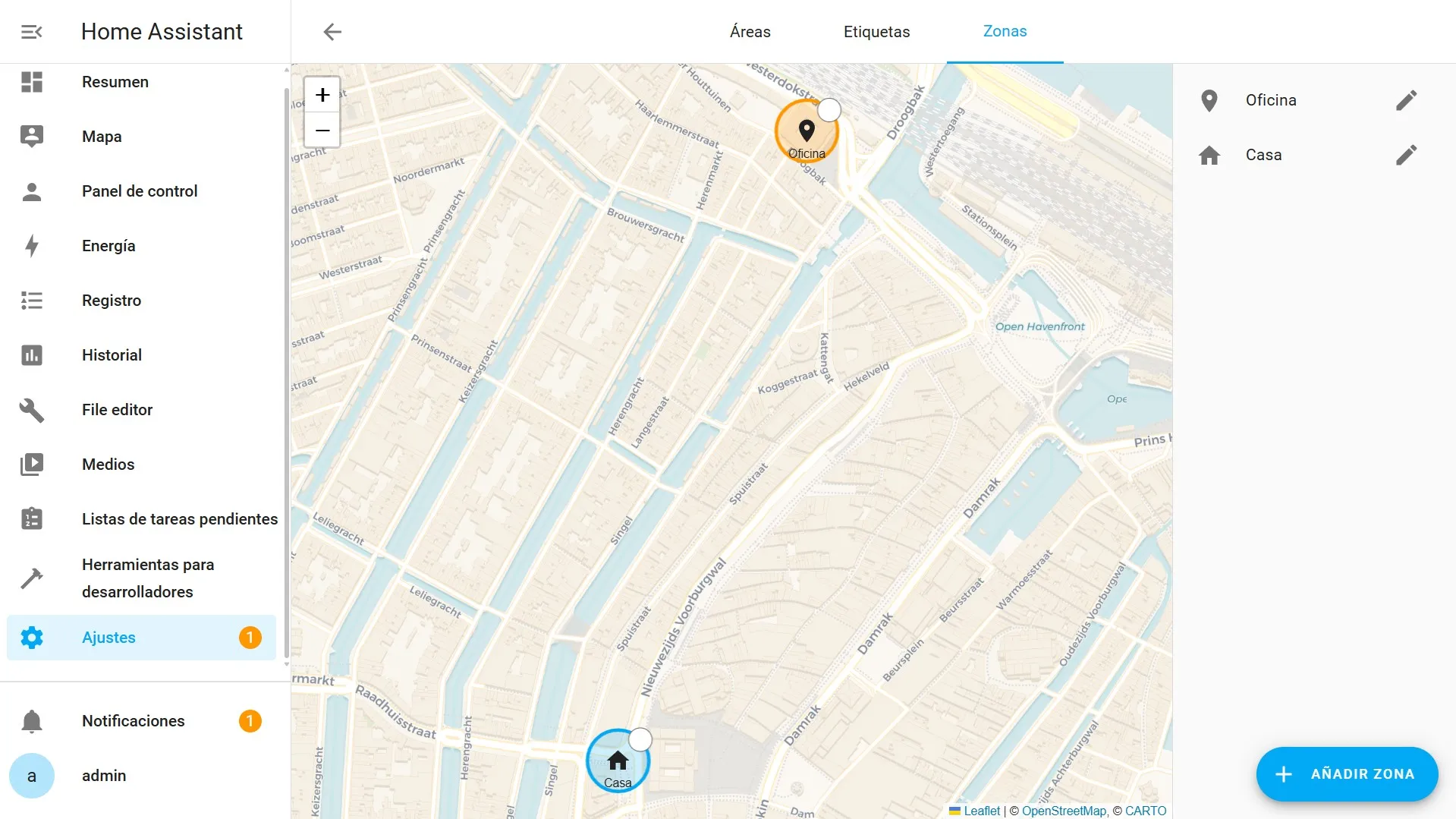Image resolution: width=1456 pixels, height=819 pixels.
Task: Click the Medios play icon
Action: point(32,465)
